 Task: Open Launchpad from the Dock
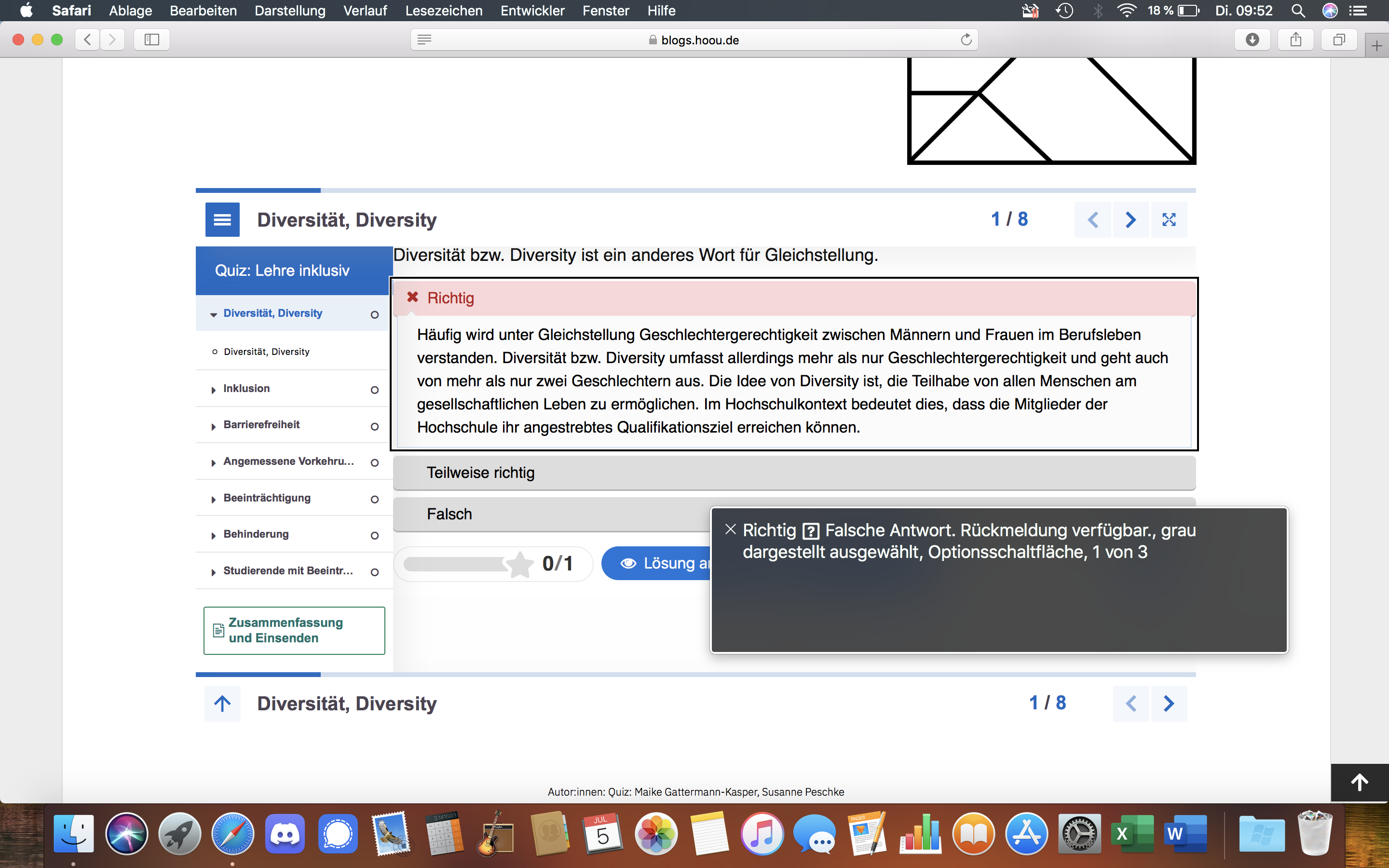point(179,834)
